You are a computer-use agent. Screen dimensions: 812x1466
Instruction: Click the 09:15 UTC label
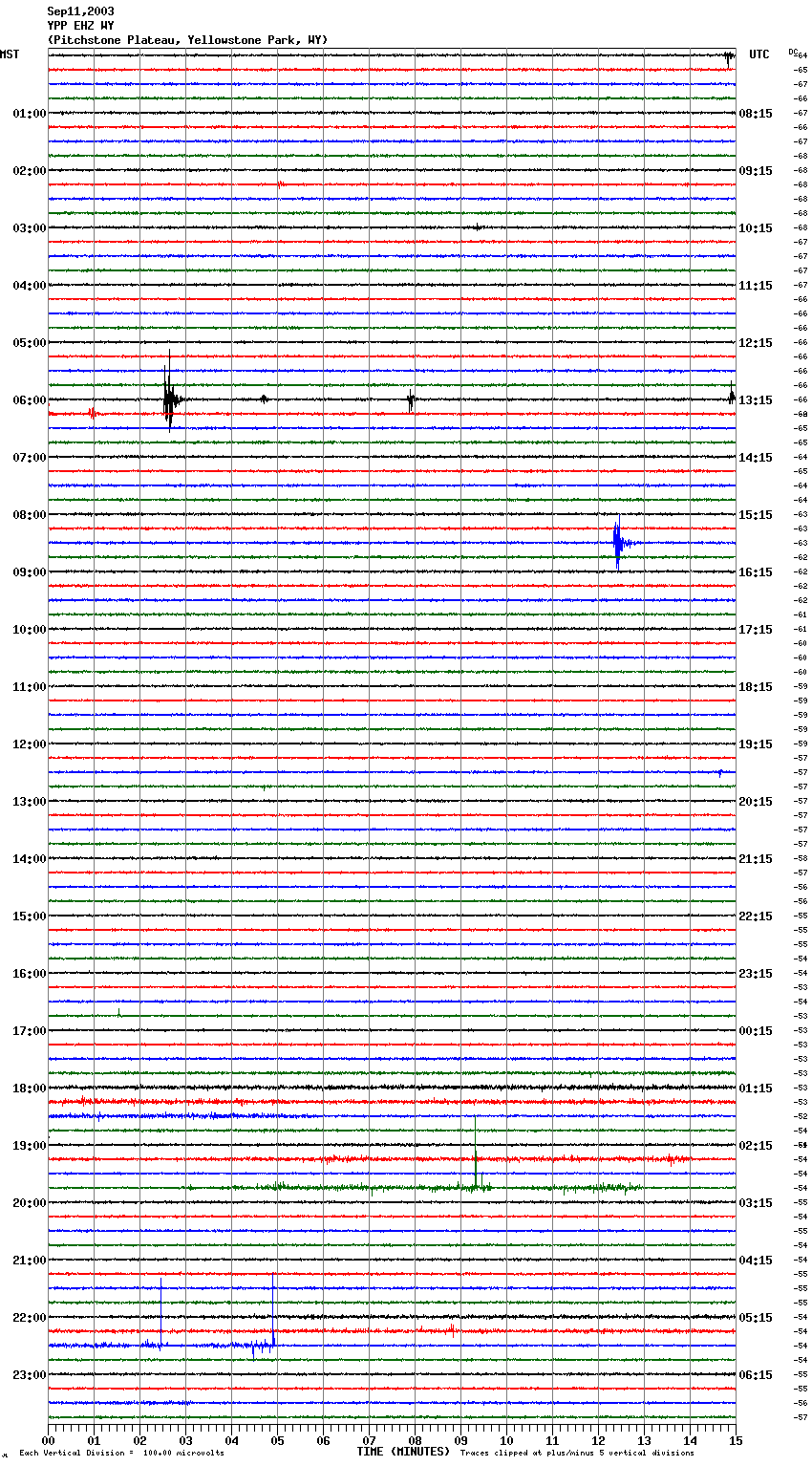click(756, 171)
